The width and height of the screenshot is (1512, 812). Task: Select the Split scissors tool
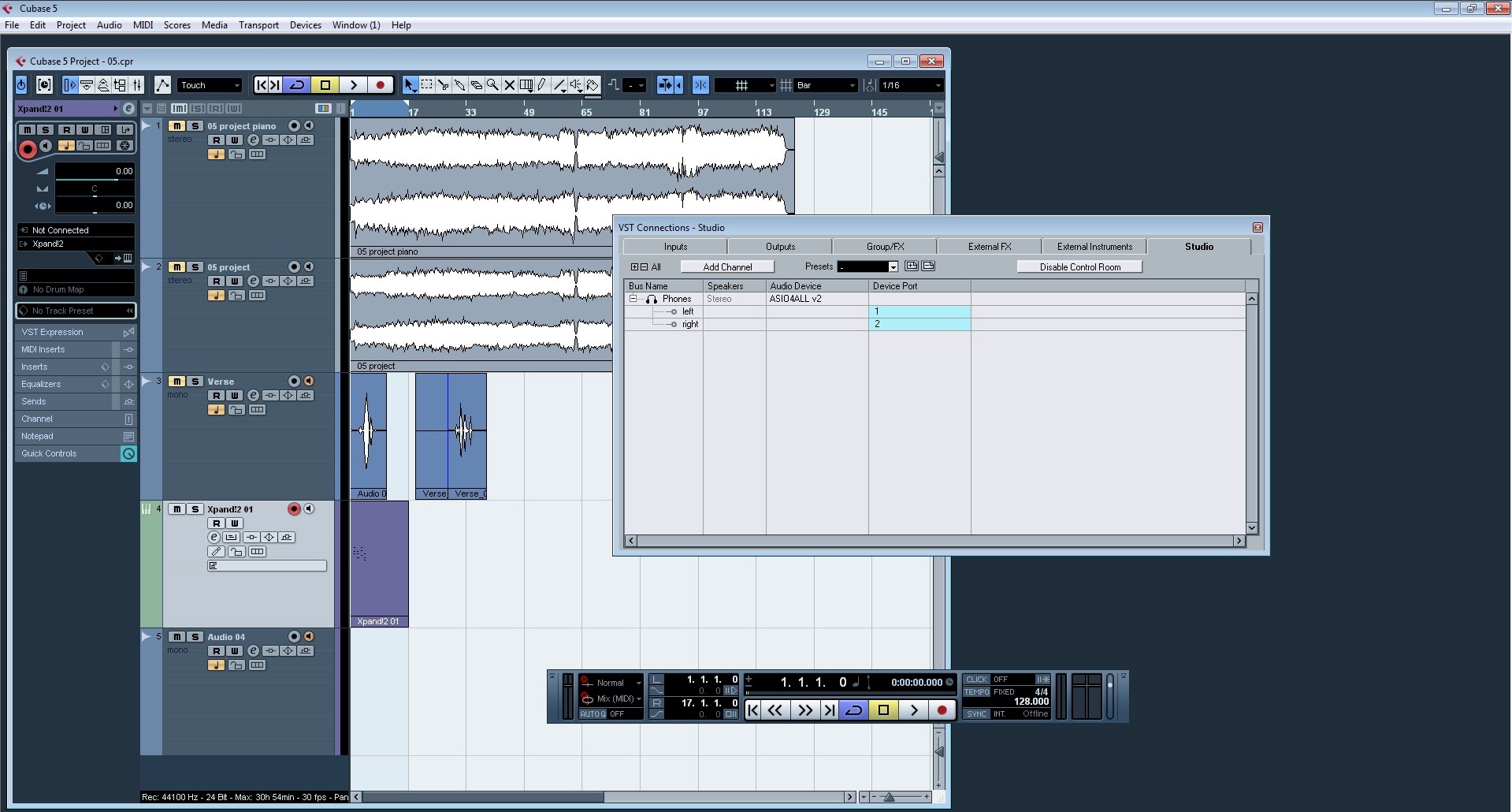443,85
